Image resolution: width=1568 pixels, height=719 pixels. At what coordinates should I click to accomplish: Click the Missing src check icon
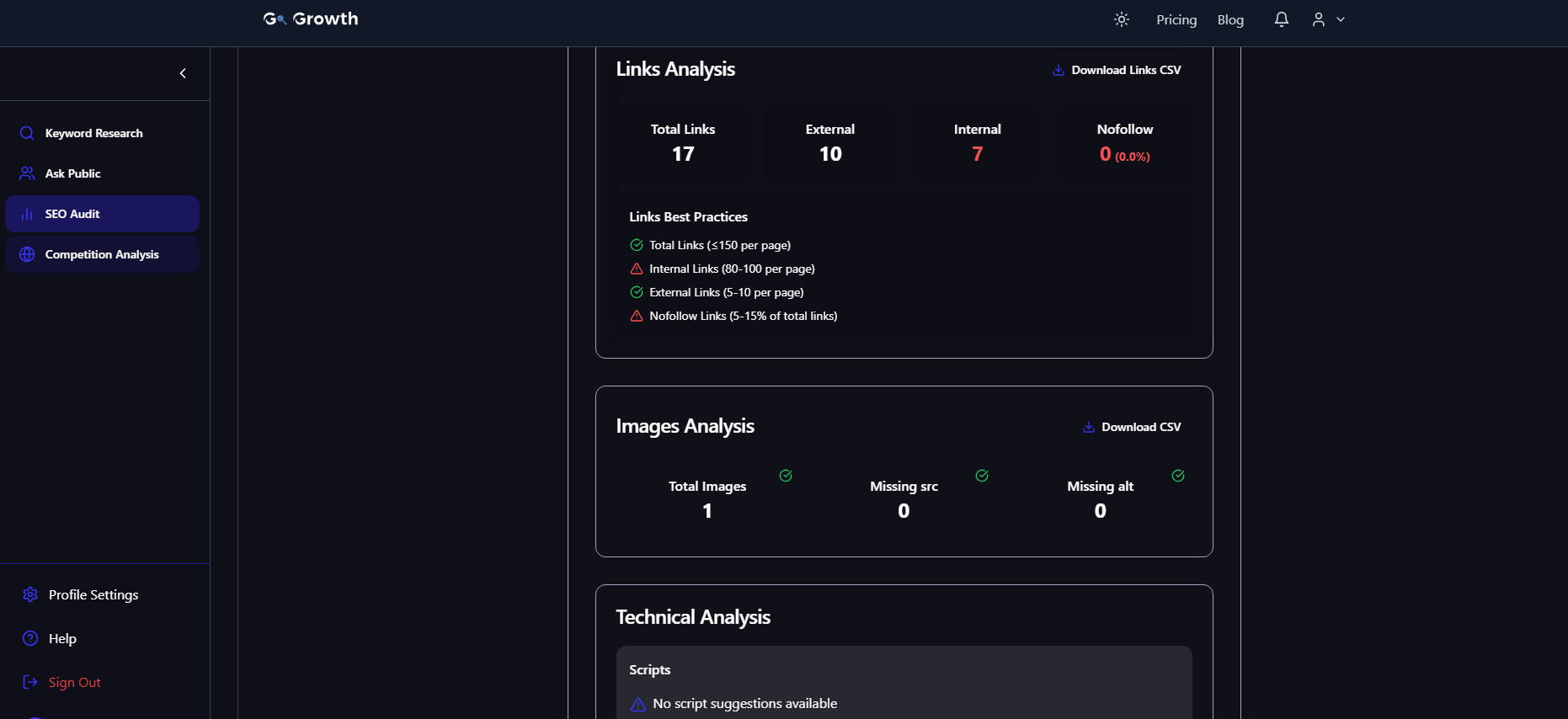click(982, 476)
